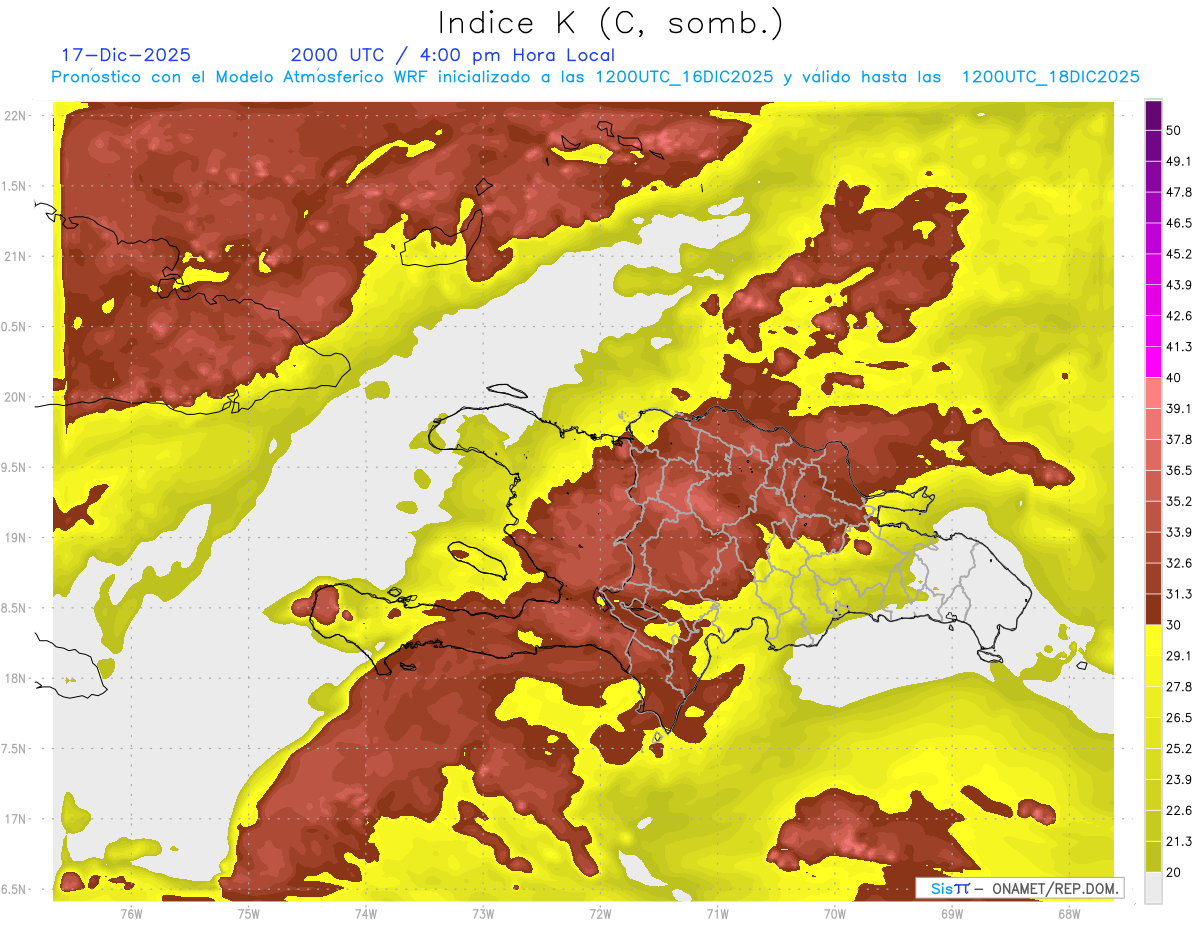
Task: Click the "SisTT - ONAMET/REP.DOM." credit box
Action: tap(1020, 888)
